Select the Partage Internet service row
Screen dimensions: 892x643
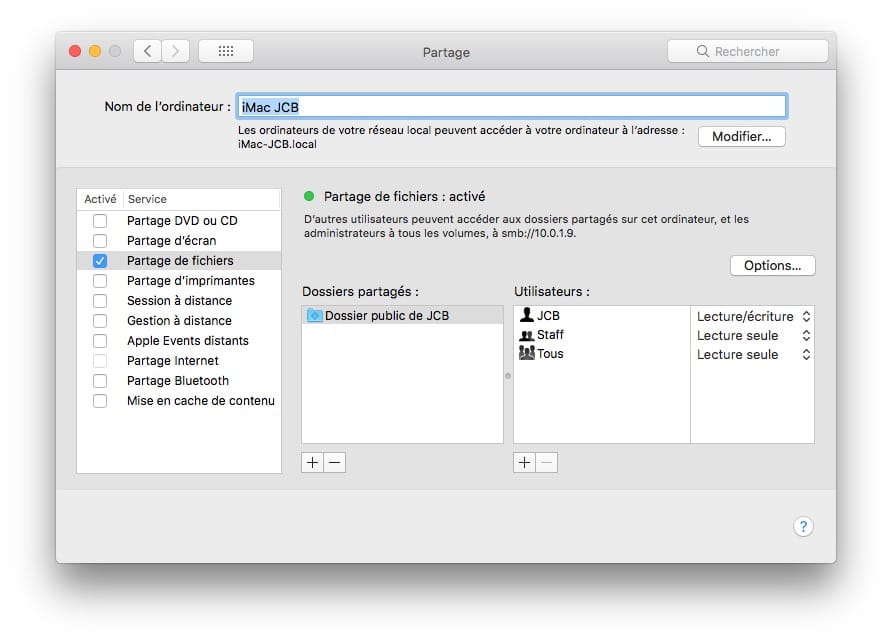179,361
